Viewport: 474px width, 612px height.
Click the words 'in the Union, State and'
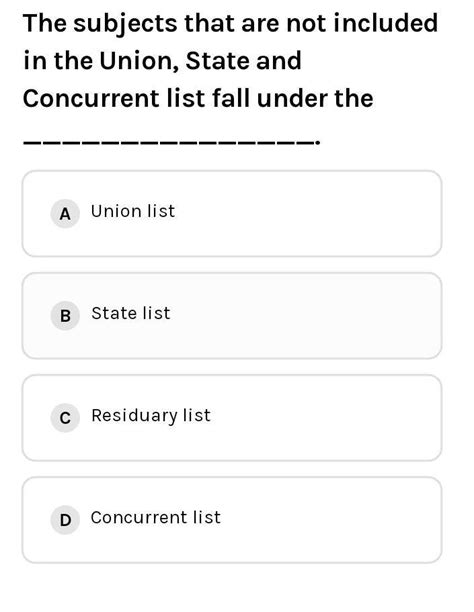pyautogui.click(x=162, y=61)
